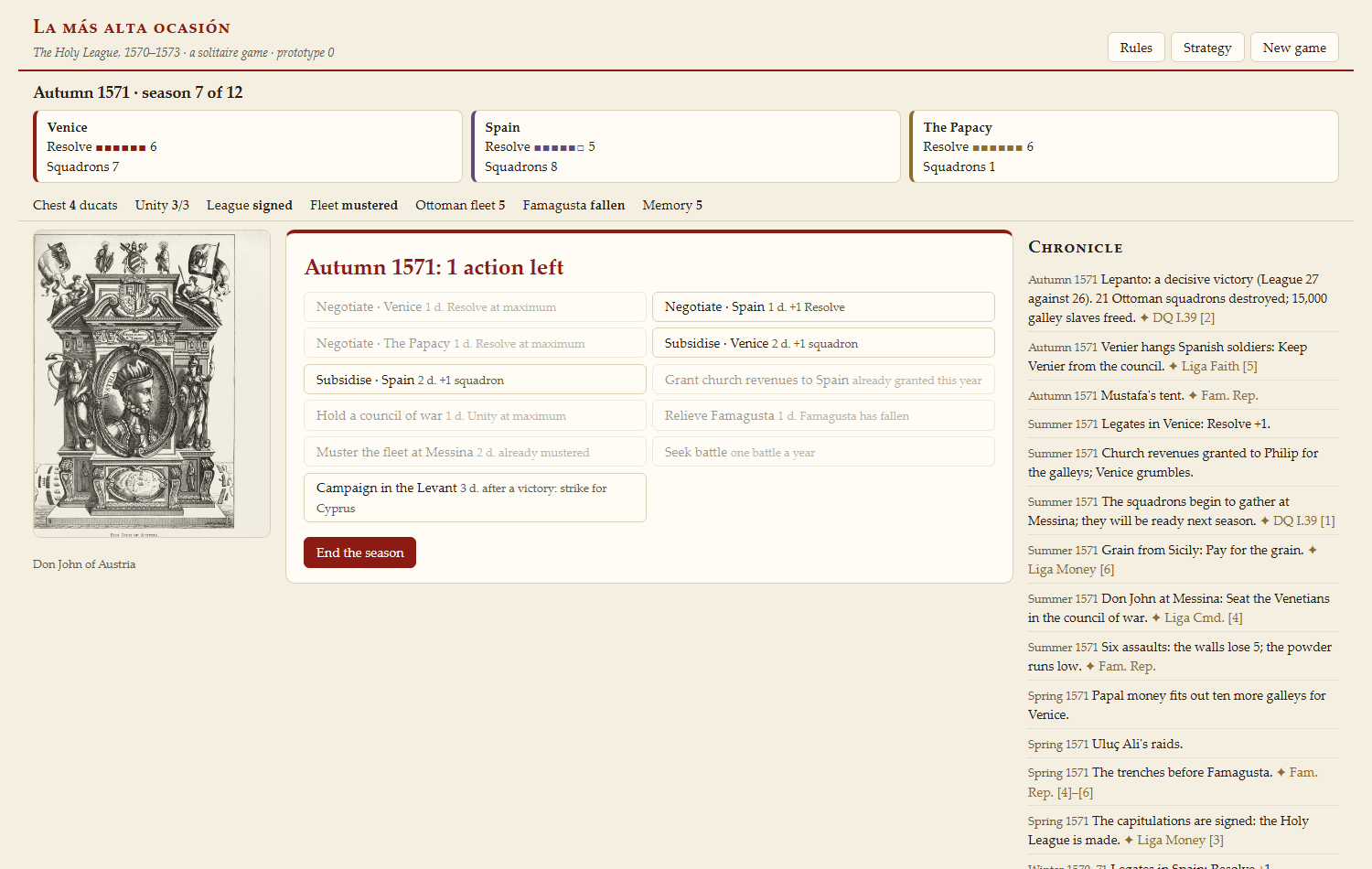
Task: Click the Uluç Ali's raids chronicle entry
Action: tap(1184, 744)
